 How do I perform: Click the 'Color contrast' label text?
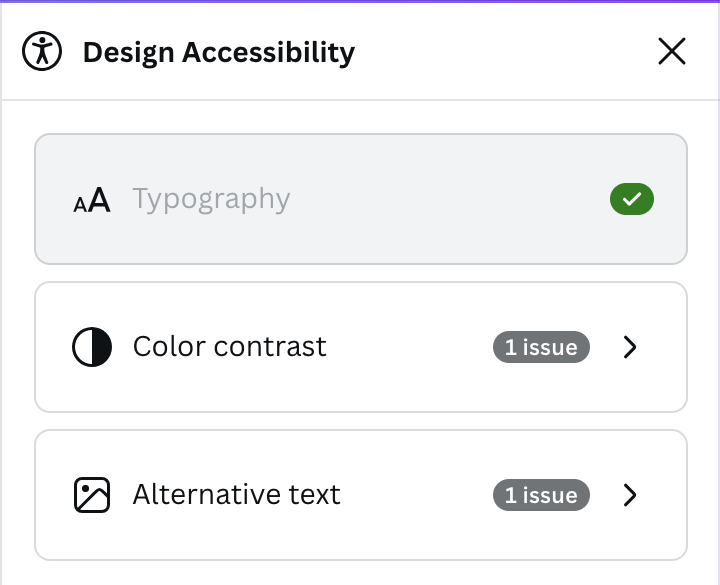(229, 347)
